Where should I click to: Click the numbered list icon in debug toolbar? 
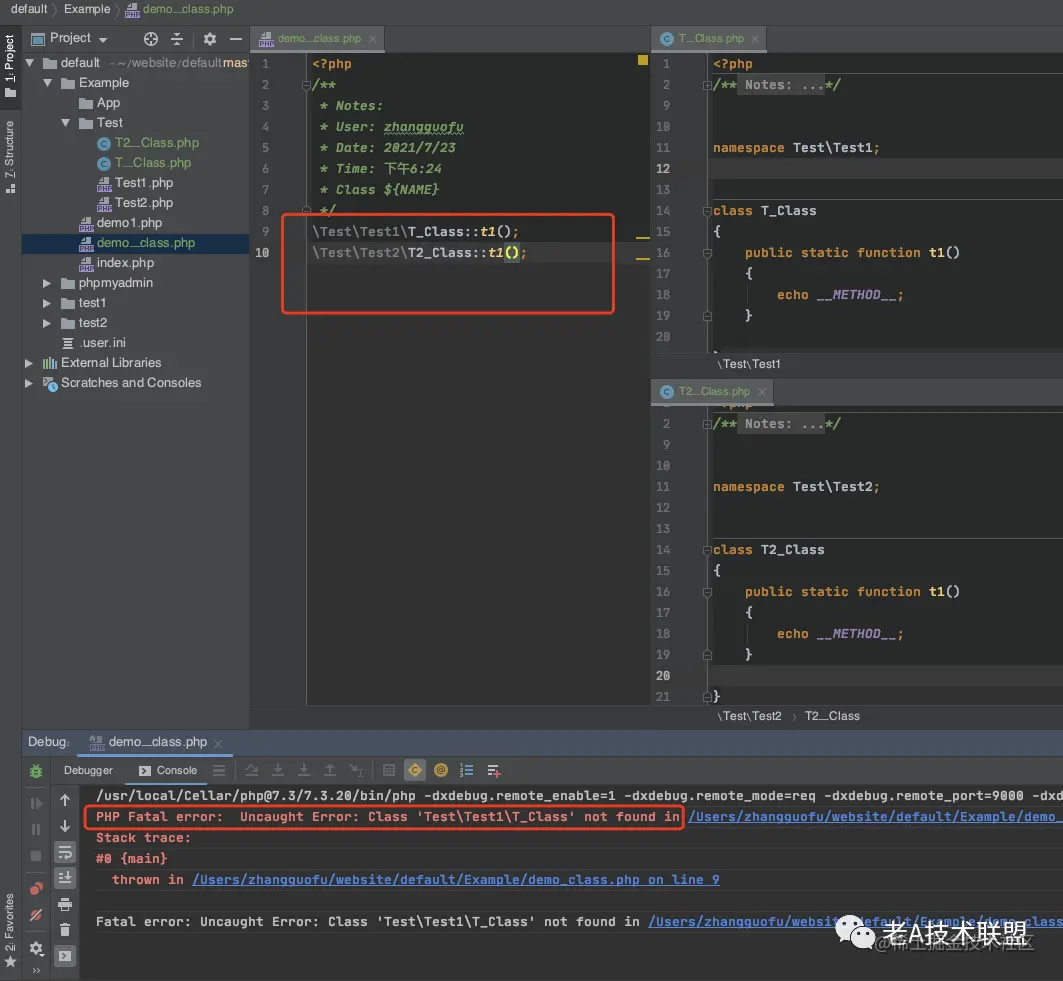(x=466, y=770)
